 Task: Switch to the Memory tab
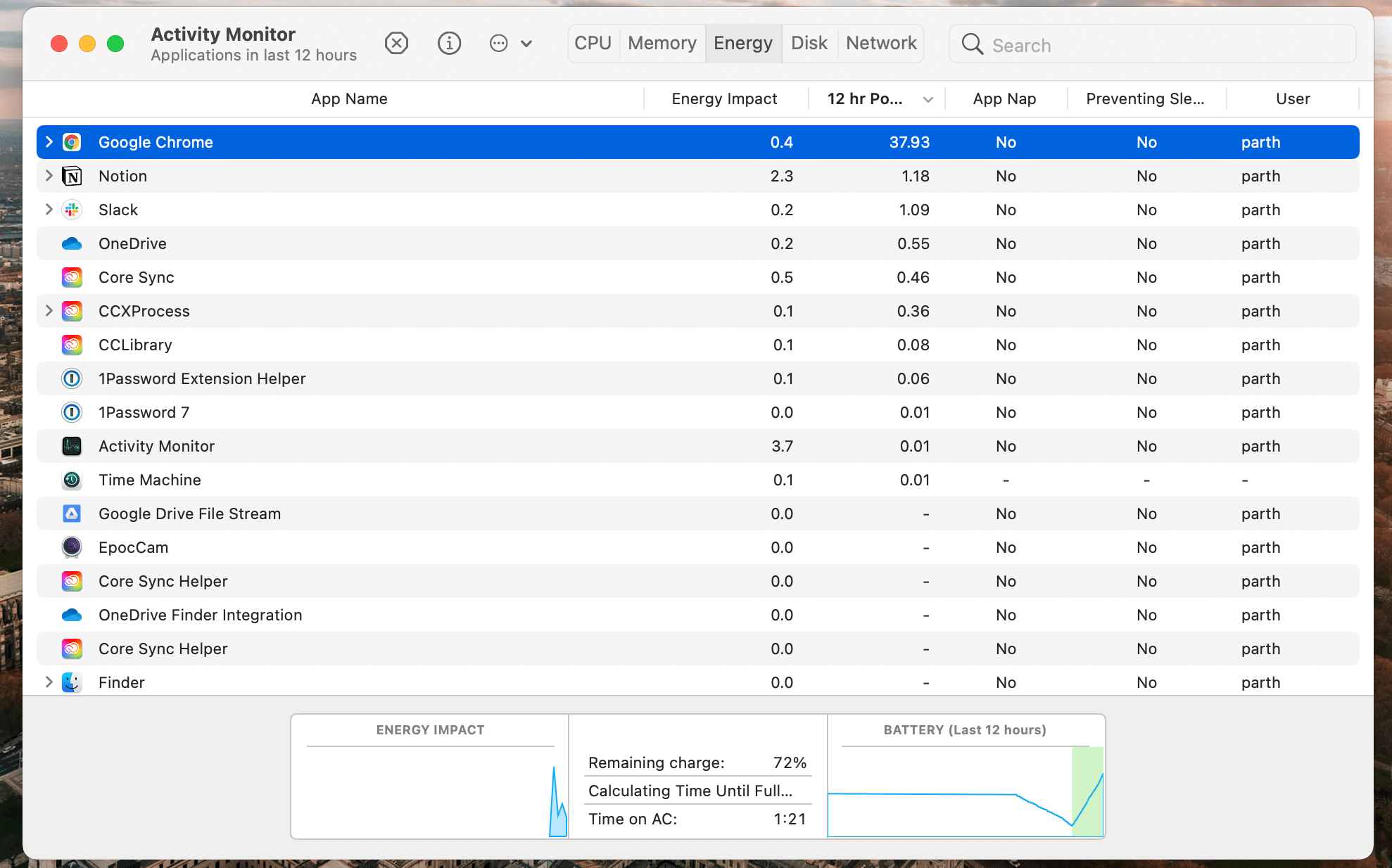pos(662,44)
